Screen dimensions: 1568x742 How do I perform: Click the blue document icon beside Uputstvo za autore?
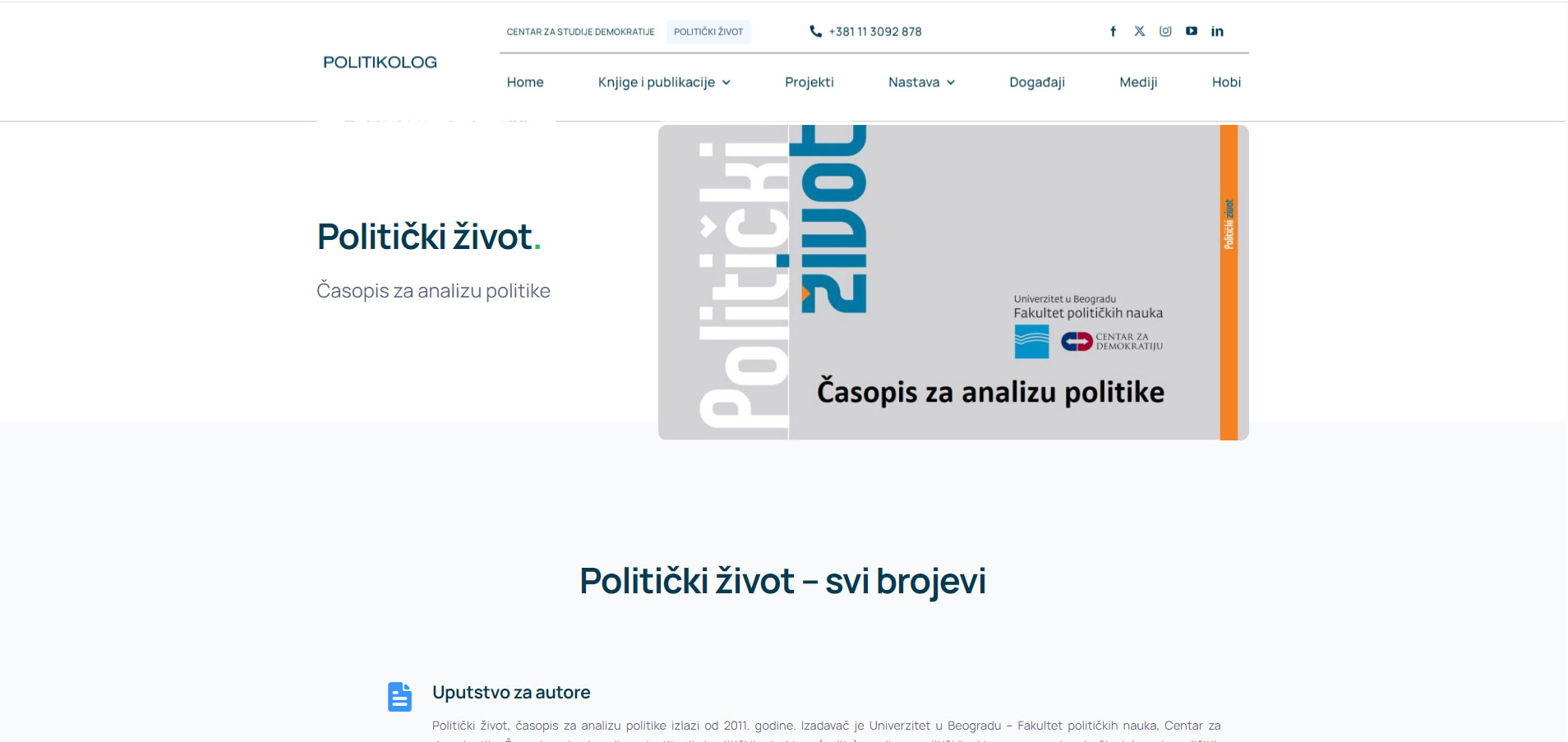(x=399, y=697)
